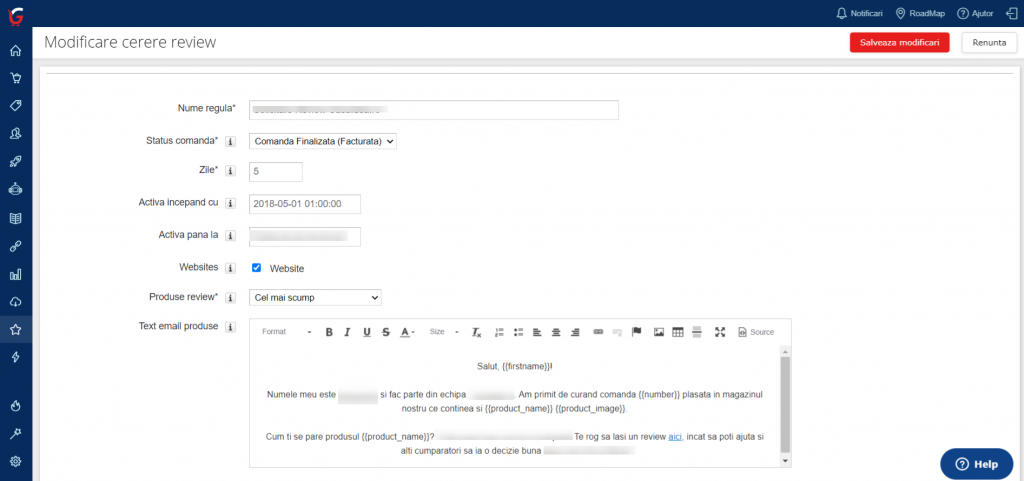Maximize the editor with the fullscreen icon
This screenshot has height=481, width=1024.
[720, 332]
